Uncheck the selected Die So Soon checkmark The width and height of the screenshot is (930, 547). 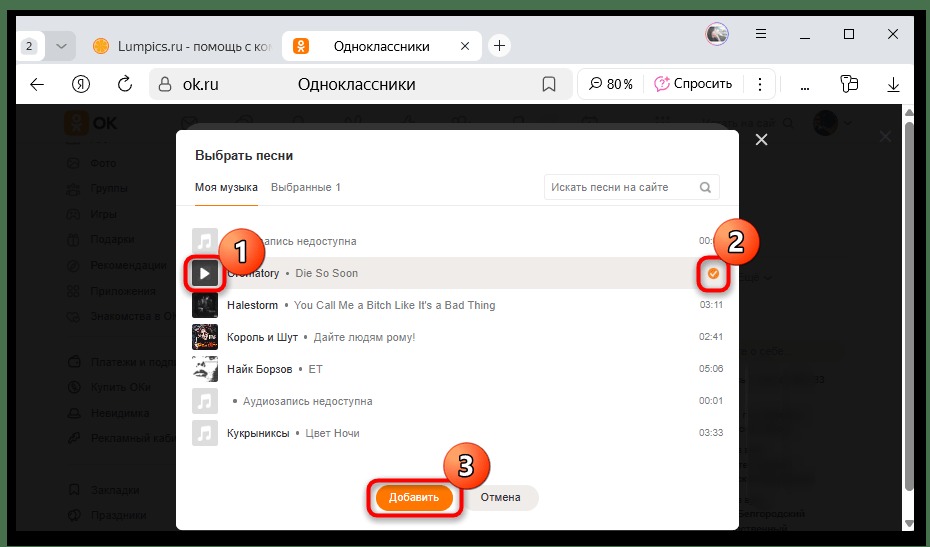pyautogui.click(x=713, y=274)
